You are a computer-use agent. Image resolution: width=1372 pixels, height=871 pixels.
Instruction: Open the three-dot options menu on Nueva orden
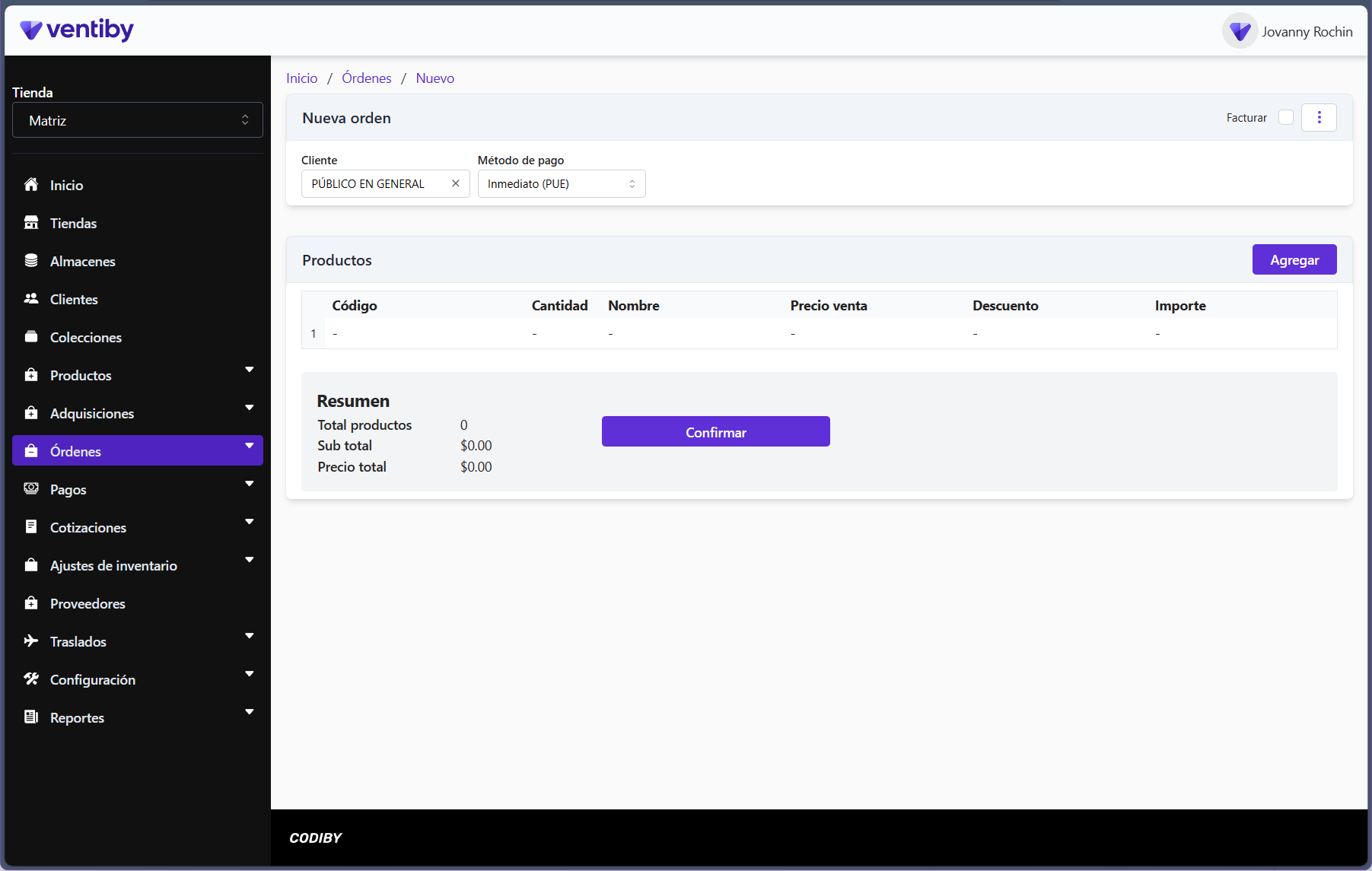pyautogui.click(x=1319, y=117)
